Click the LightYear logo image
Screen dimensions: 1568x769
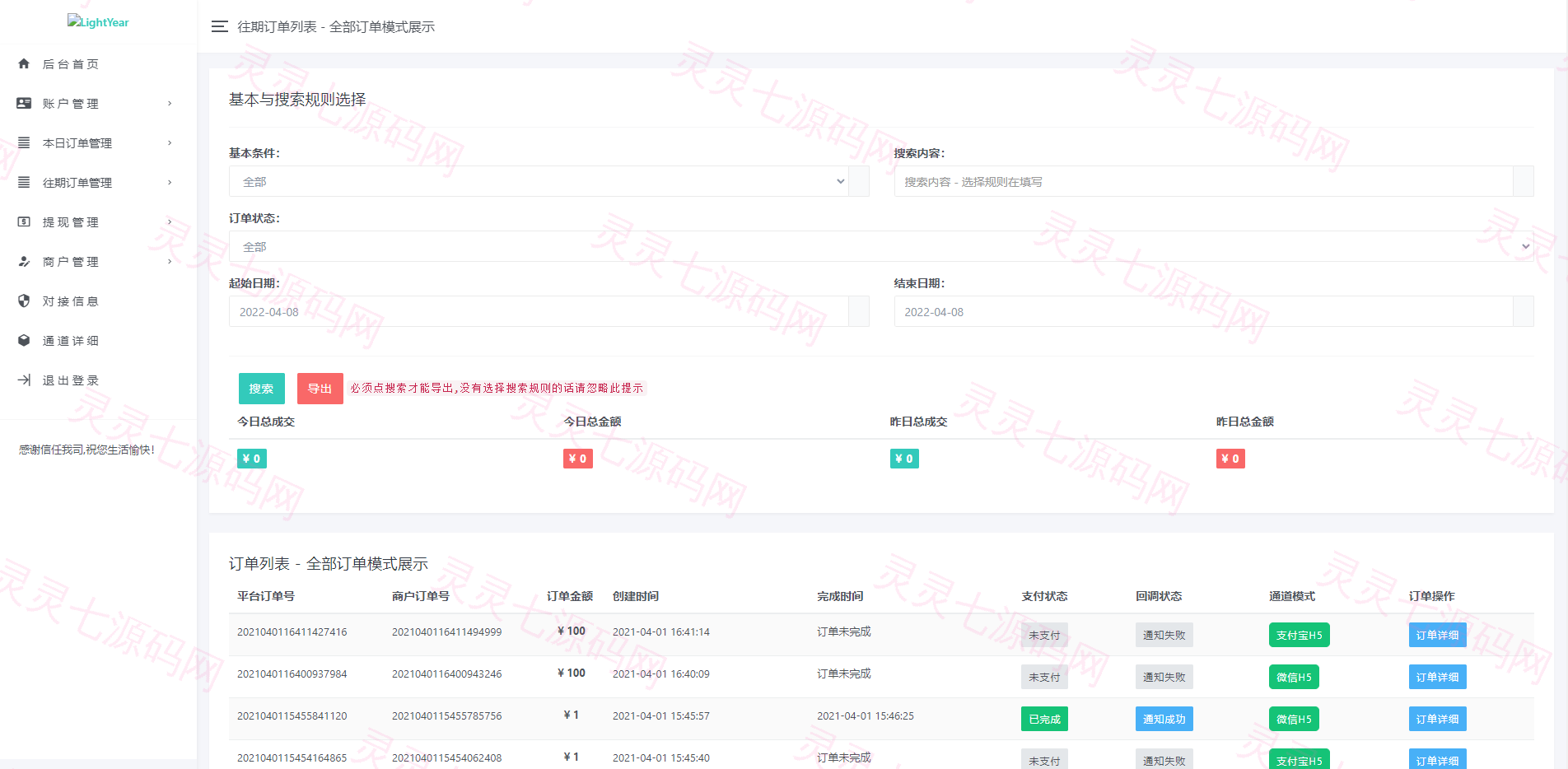pyautogui.click(x=98, y=22)
